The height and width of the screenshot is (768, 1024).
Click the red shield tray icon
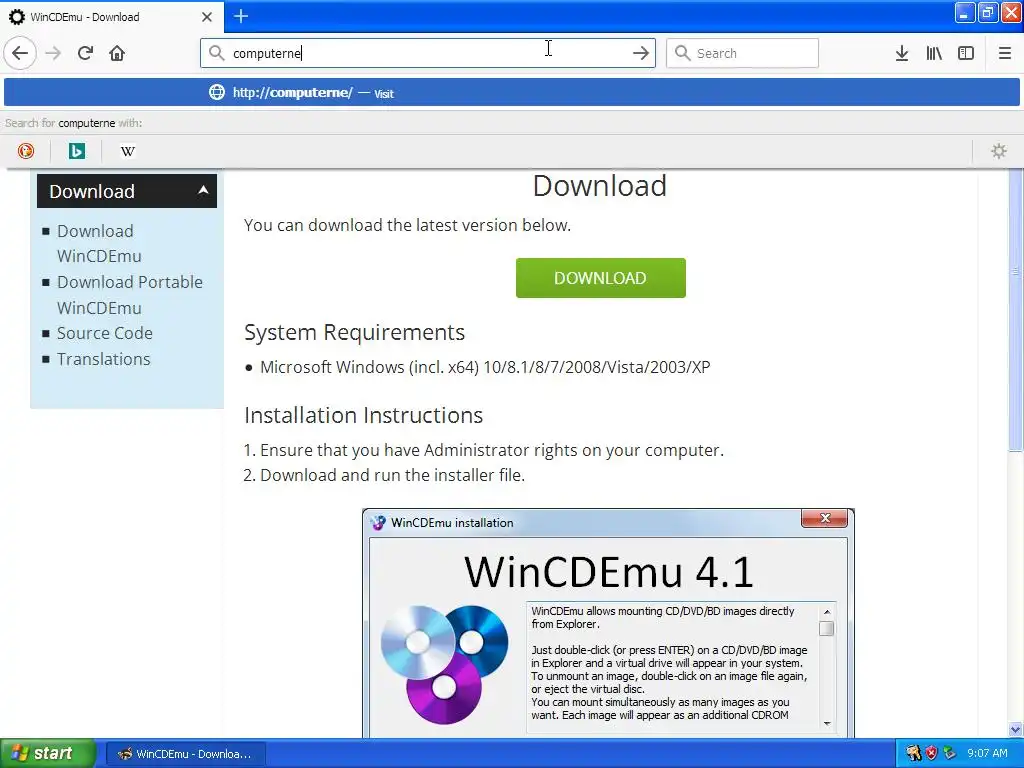[931, 753]
